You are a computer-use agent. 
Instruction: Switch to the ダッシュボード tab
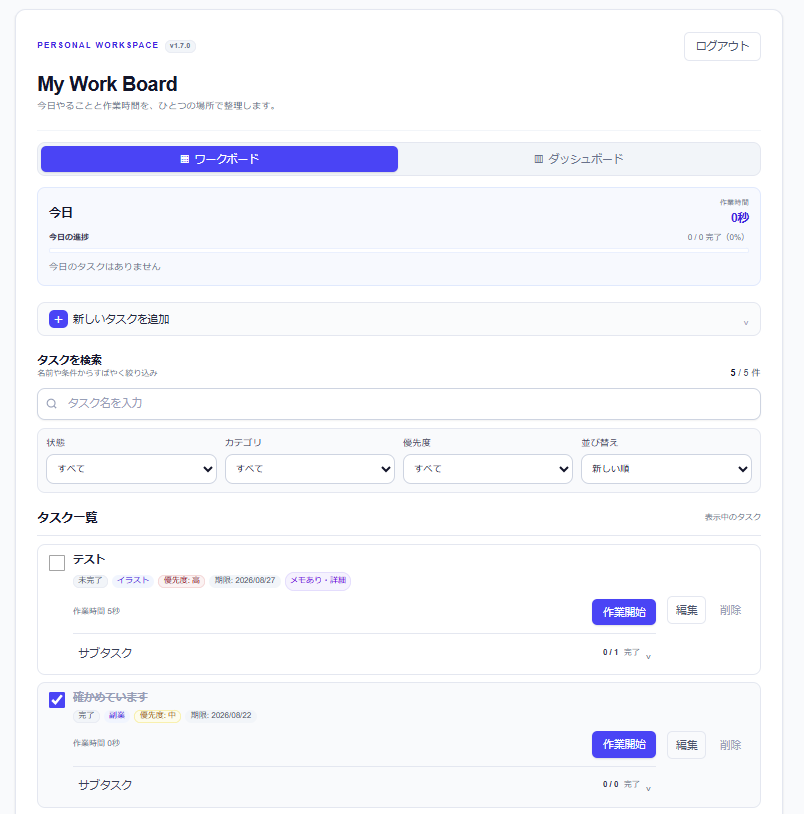[579, 159]
